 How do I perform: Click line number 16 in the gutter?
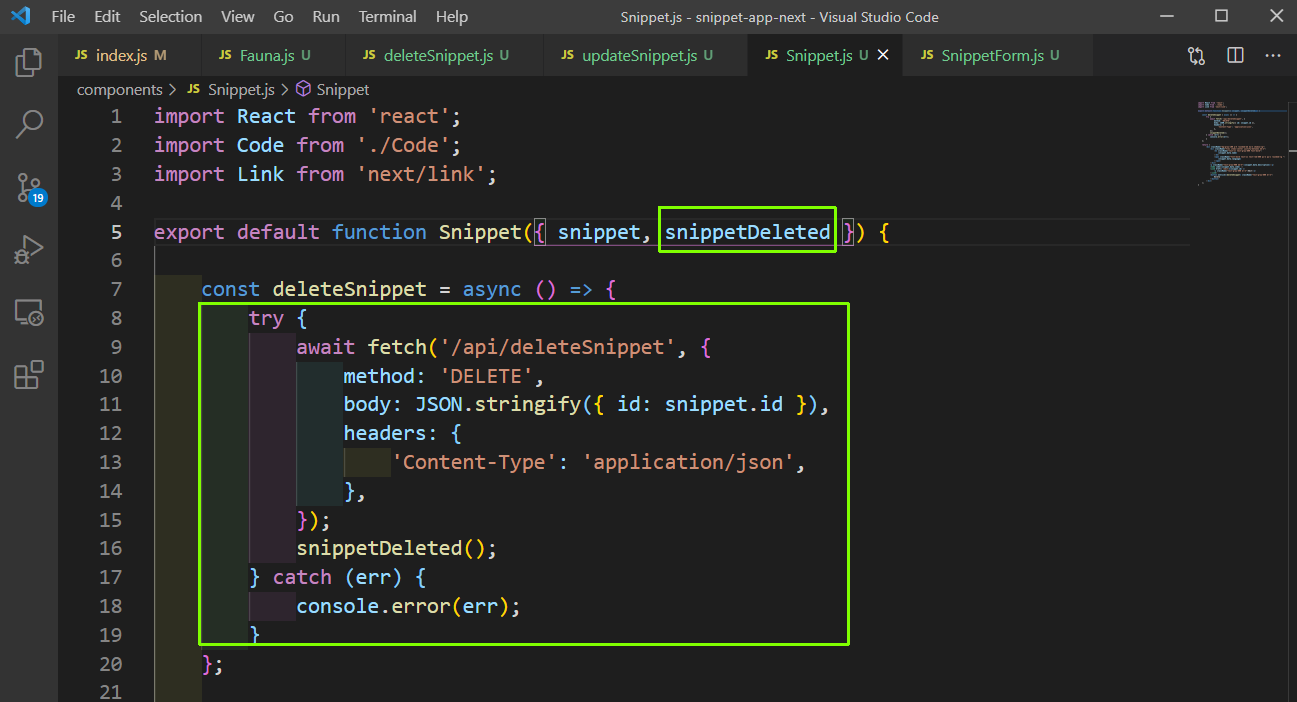coord(111,549)
